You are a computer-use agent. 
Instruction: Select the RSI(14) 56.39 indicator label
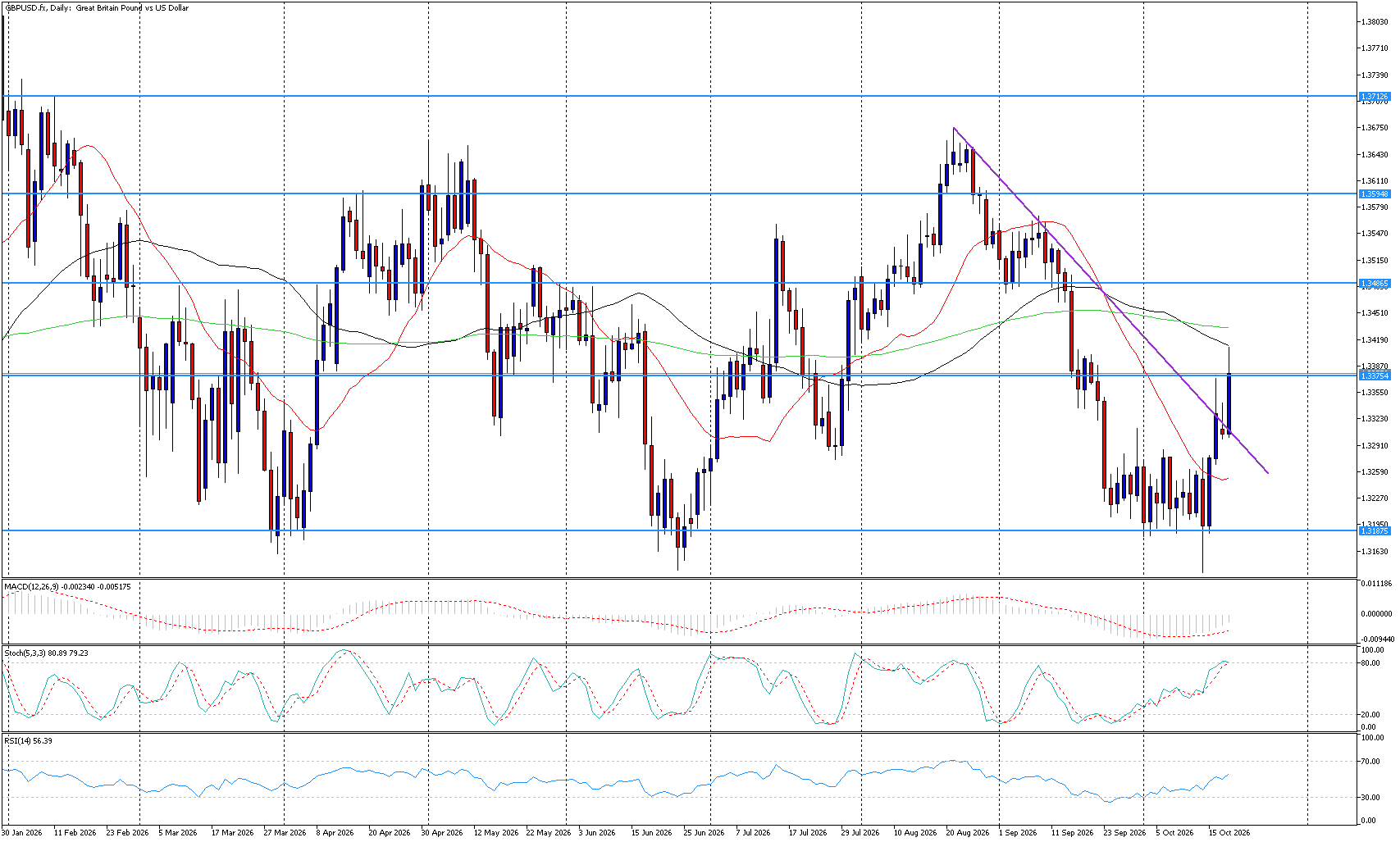pyautogui.click(x=28, y=741)
